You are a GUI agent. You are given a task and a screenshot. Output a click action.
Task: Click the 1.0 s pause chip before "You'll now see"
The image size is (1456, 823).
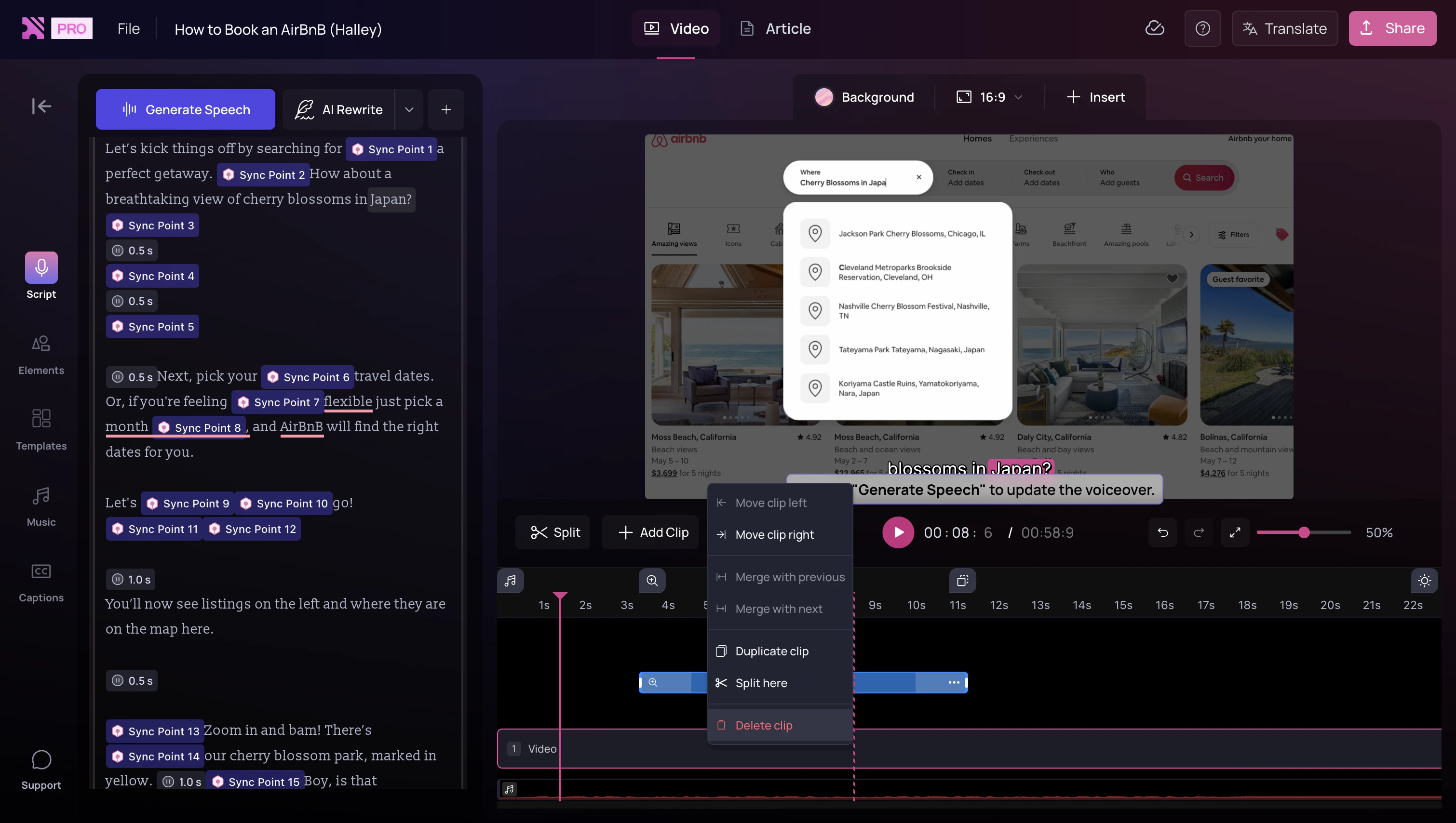[131, 579]
